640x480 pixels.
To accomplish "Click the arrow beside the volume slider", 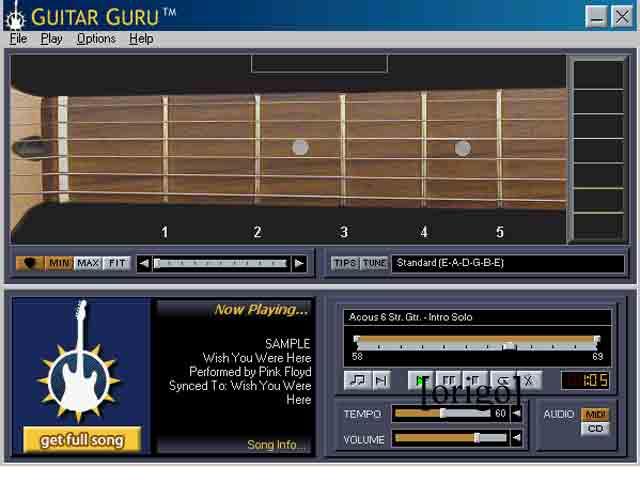I will tap(516, 438).
